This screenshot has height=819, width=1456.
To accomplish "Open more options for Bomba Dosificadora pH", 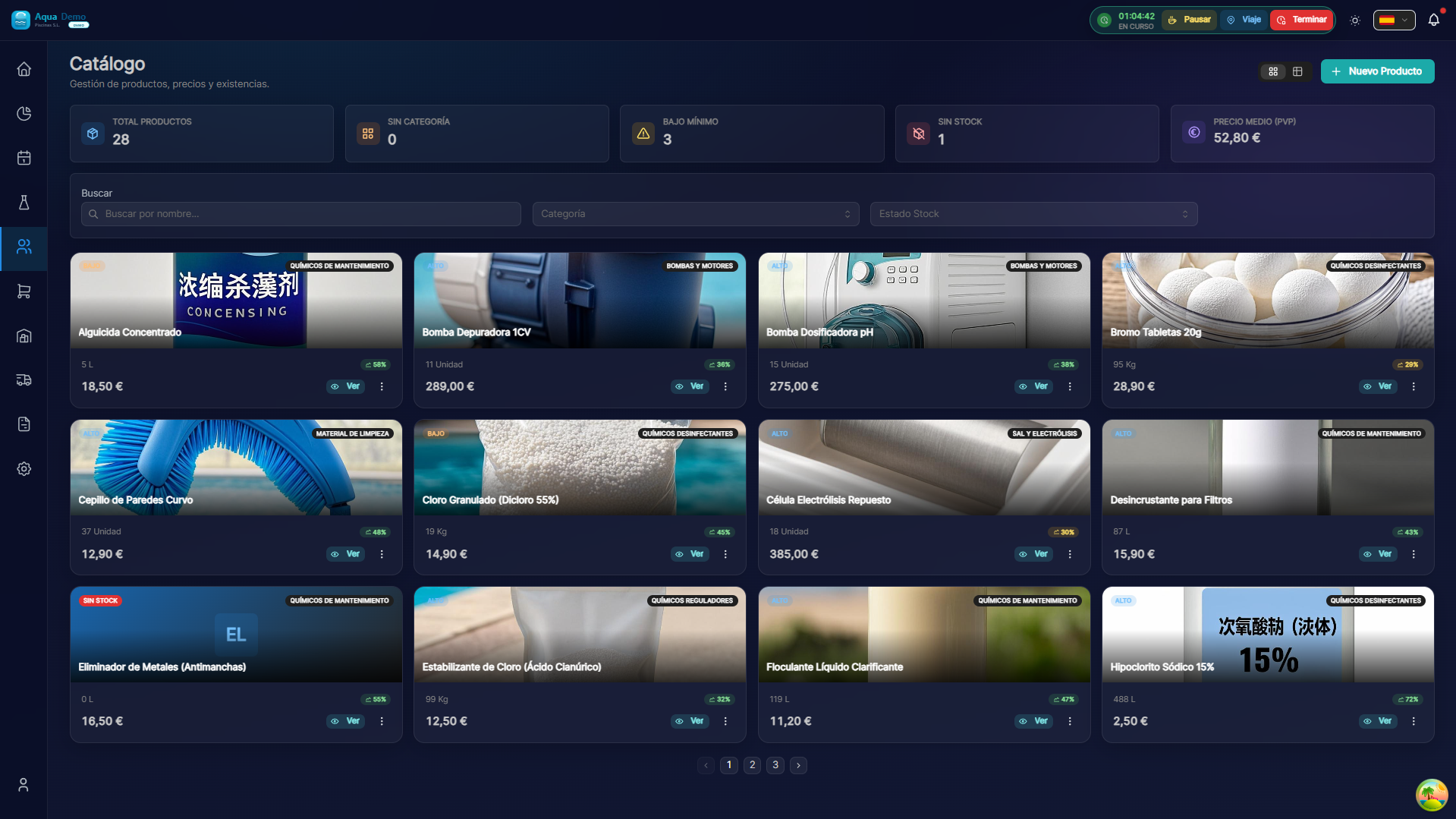I will (1070, 386).
